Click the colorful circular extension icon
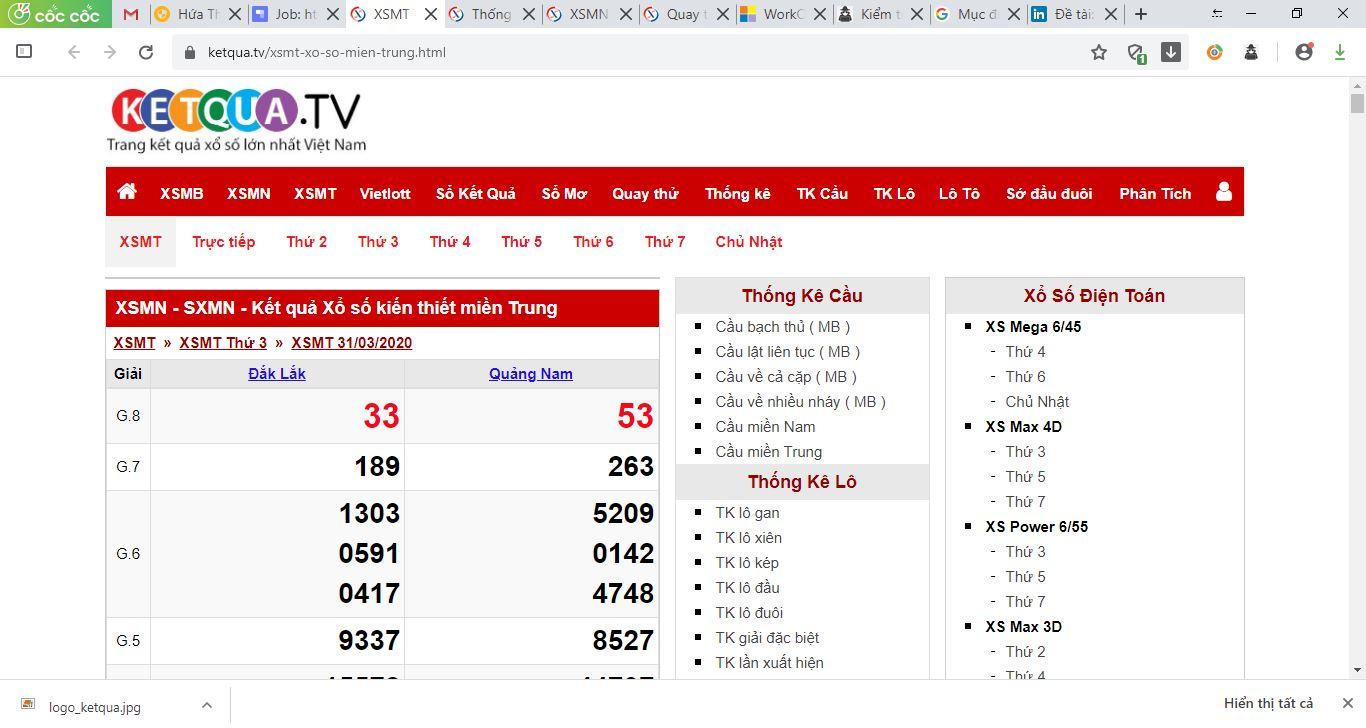 point(1215,52)
